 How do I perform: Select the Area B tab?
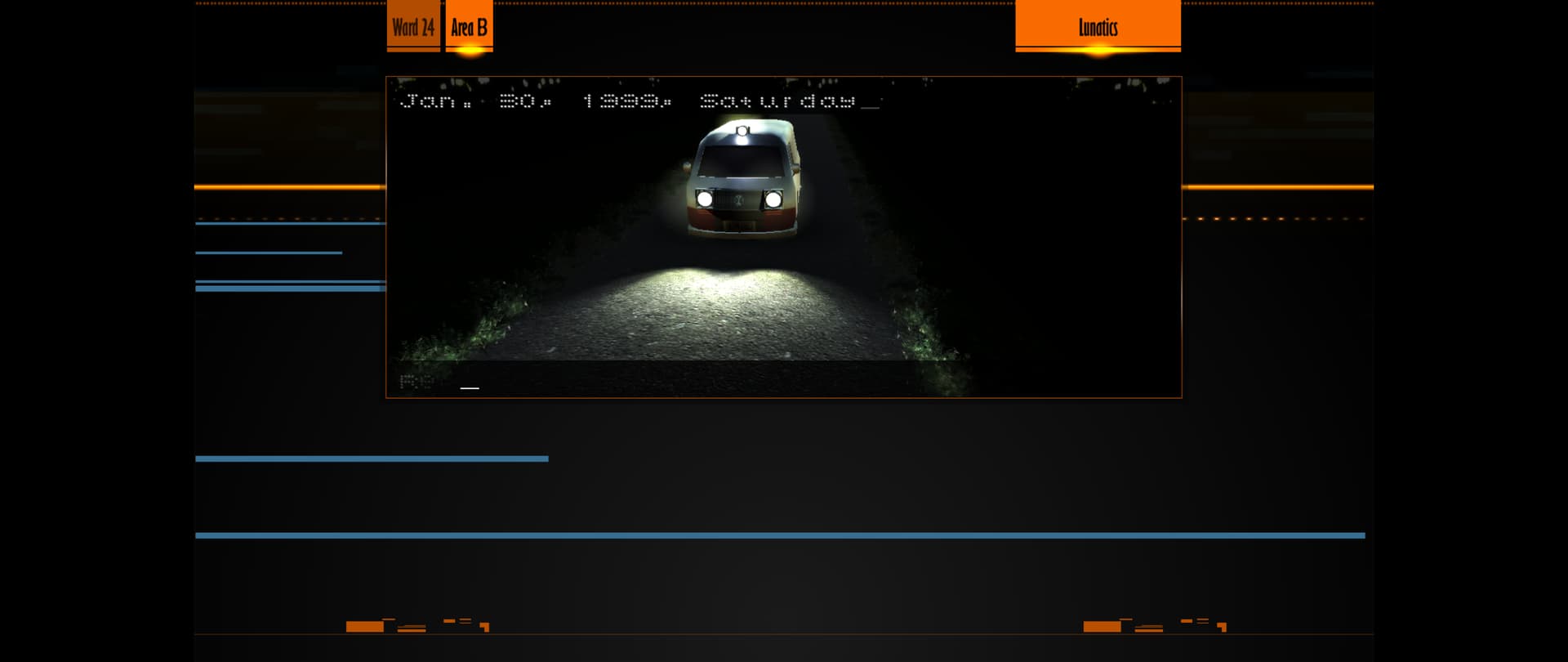click(469, 27)
